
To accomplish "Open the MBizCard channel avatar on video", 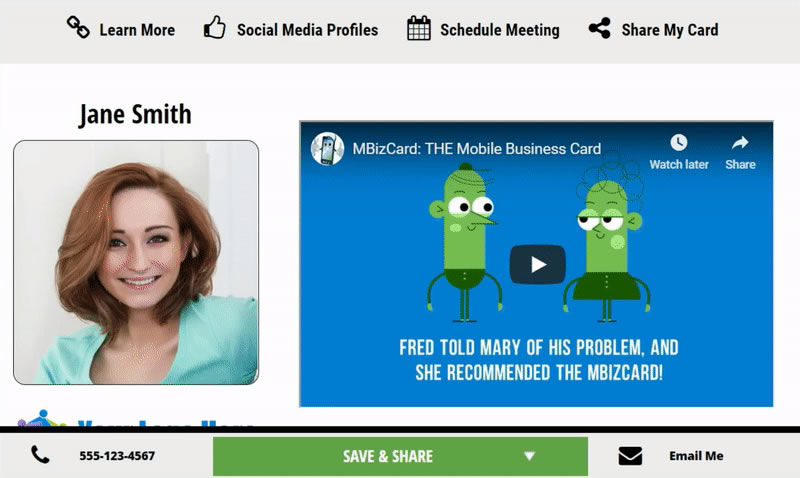I will pyautogui.click(x=328, y=149).
